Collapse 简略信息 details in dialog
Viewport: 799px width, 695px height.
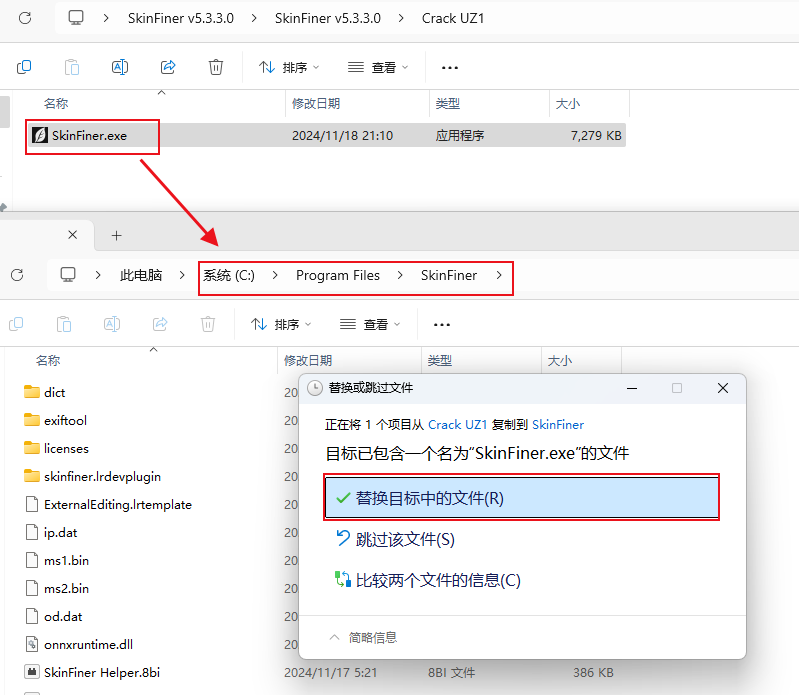pyautogui.click(x=363, y=637)
